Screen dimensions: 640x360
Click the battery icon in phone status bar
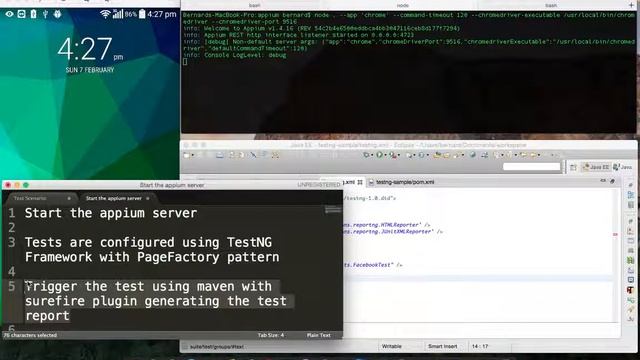142,14
